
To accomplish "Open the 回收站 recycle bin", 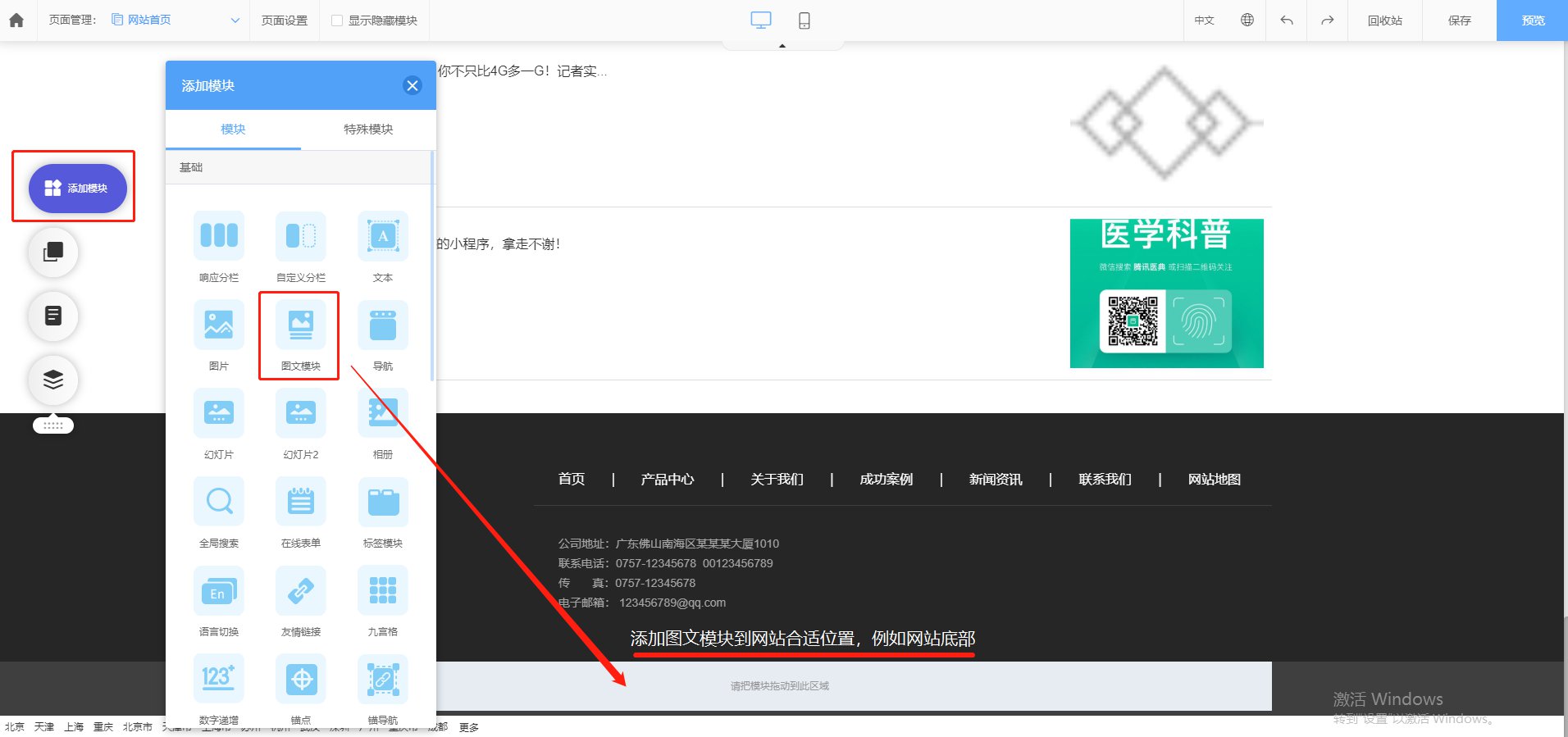I will (x=1385, y=20).
